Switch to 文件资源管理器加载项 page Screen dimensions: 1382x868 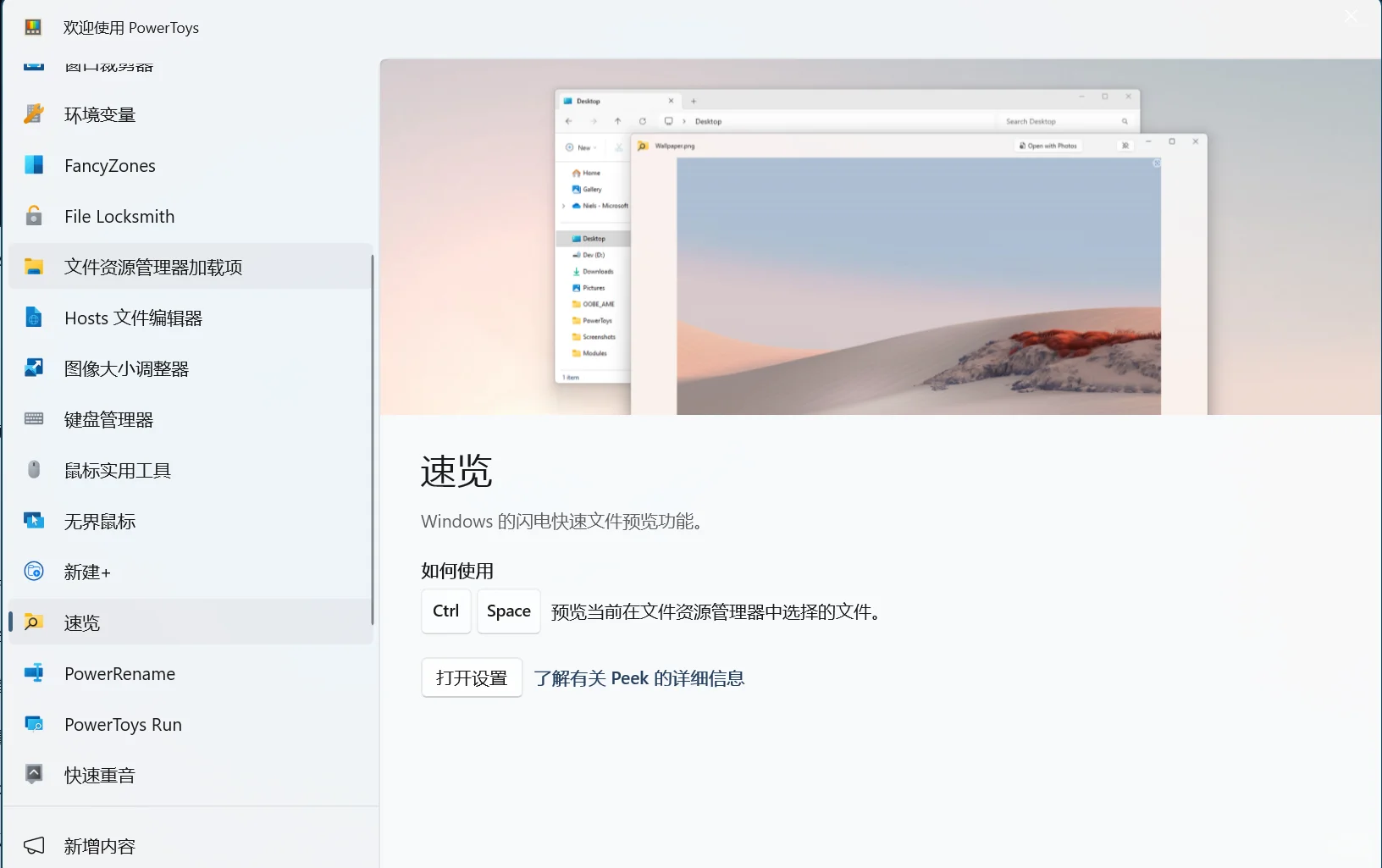coord(191,267)
